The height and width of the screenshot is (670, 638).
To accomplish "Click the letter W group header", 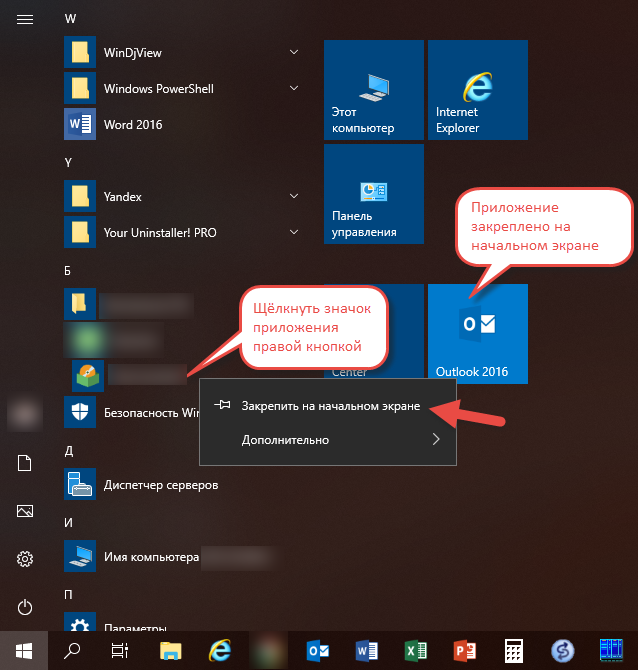I will tap(70, 19).
